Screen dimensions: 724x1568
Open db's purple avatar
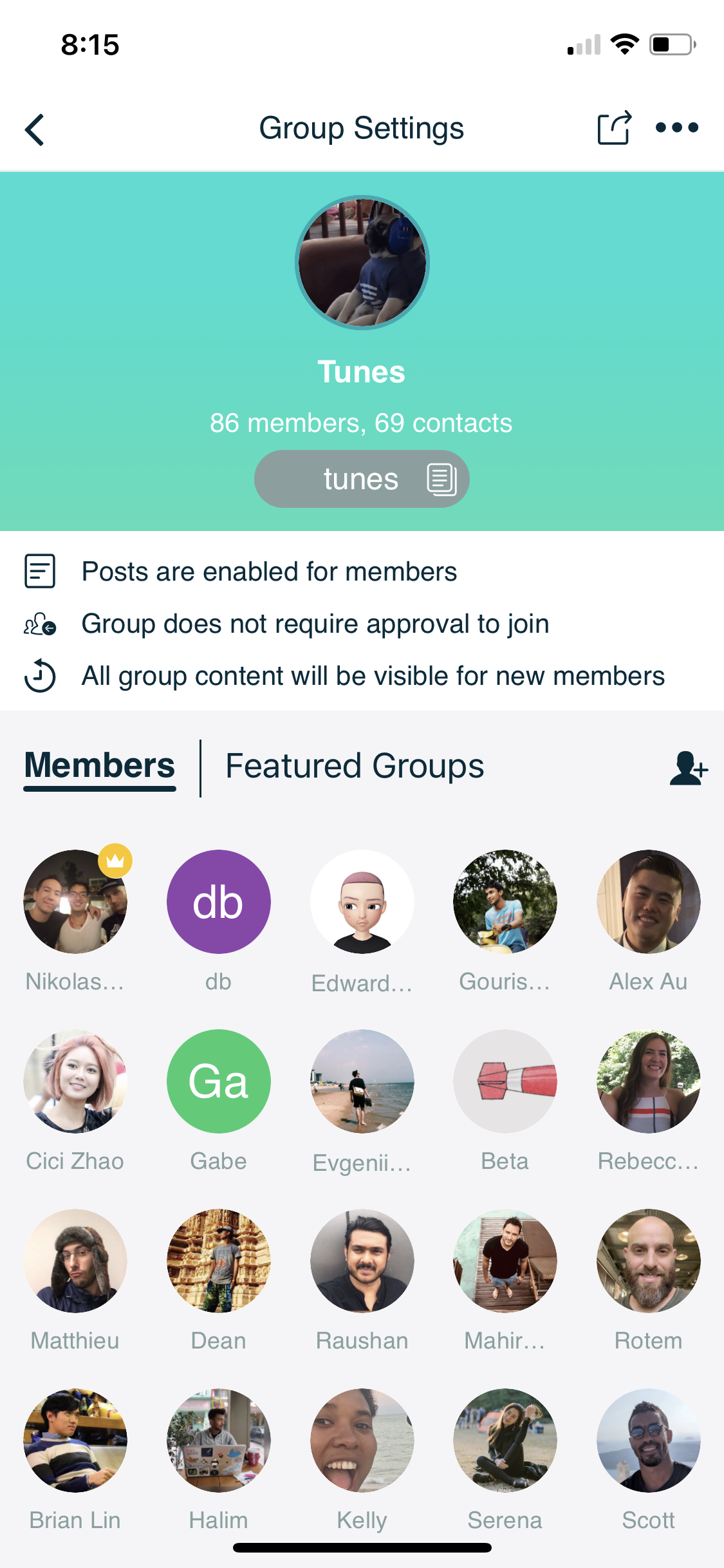(218, 901)
